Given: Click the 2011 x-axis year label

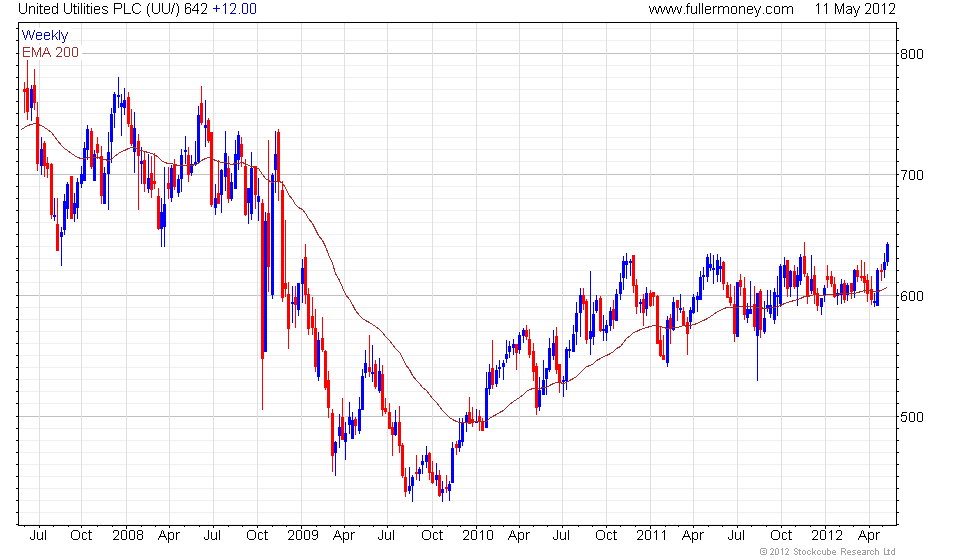Looking at the screenshot, I should [x=652, y=536].
